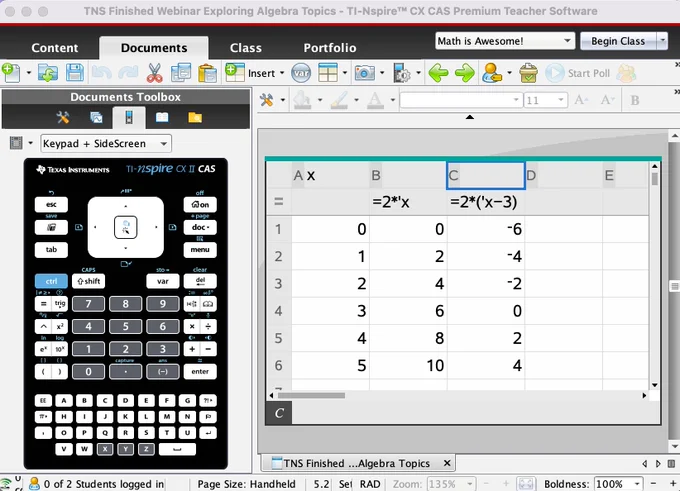Open Page Sorter icon in Documents Toolbox

(x=96, y=117)
